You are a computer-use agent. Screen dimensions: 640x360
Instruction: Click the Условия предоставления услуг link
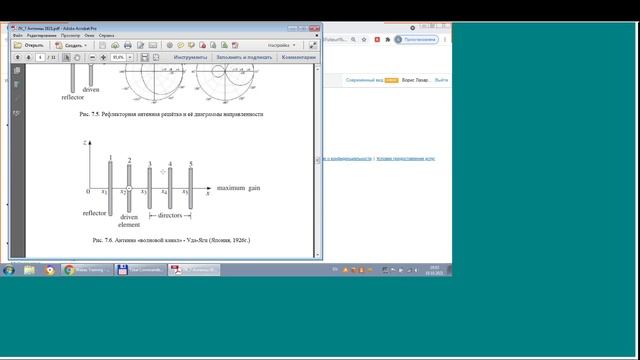click(x=405, y=158)
